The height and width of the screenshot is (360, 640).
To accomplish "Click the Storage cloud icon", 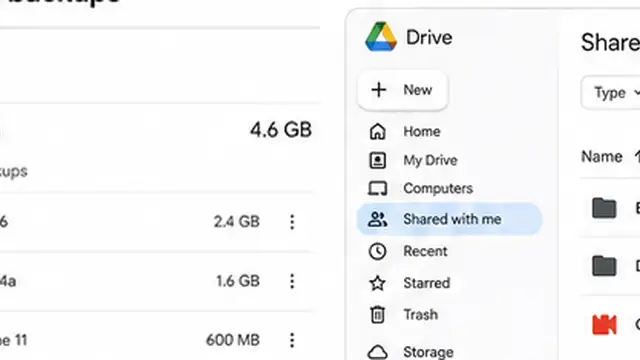I will tap(378, 352).
